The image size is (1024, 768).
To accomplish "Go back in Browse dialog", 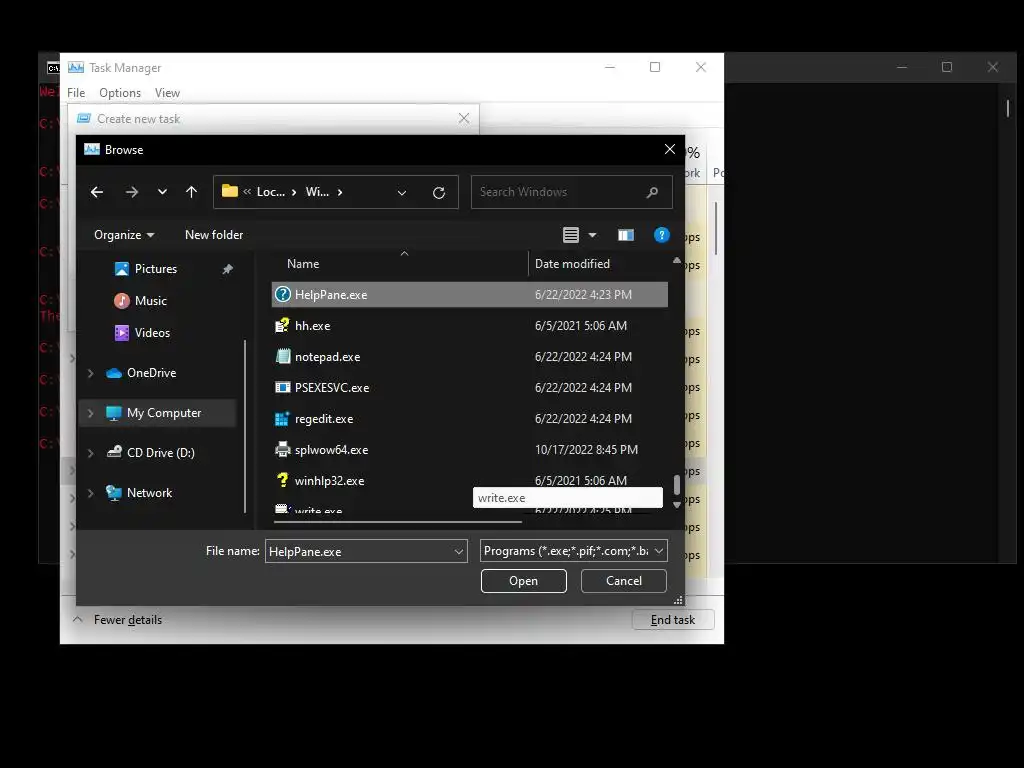I will [97, 192].
